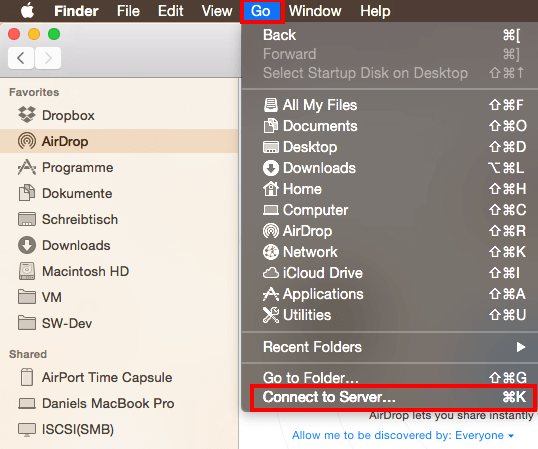Select Schreibtisch label in sidebar
Viewport: 538px width, 449px height.
click(80, 220)
